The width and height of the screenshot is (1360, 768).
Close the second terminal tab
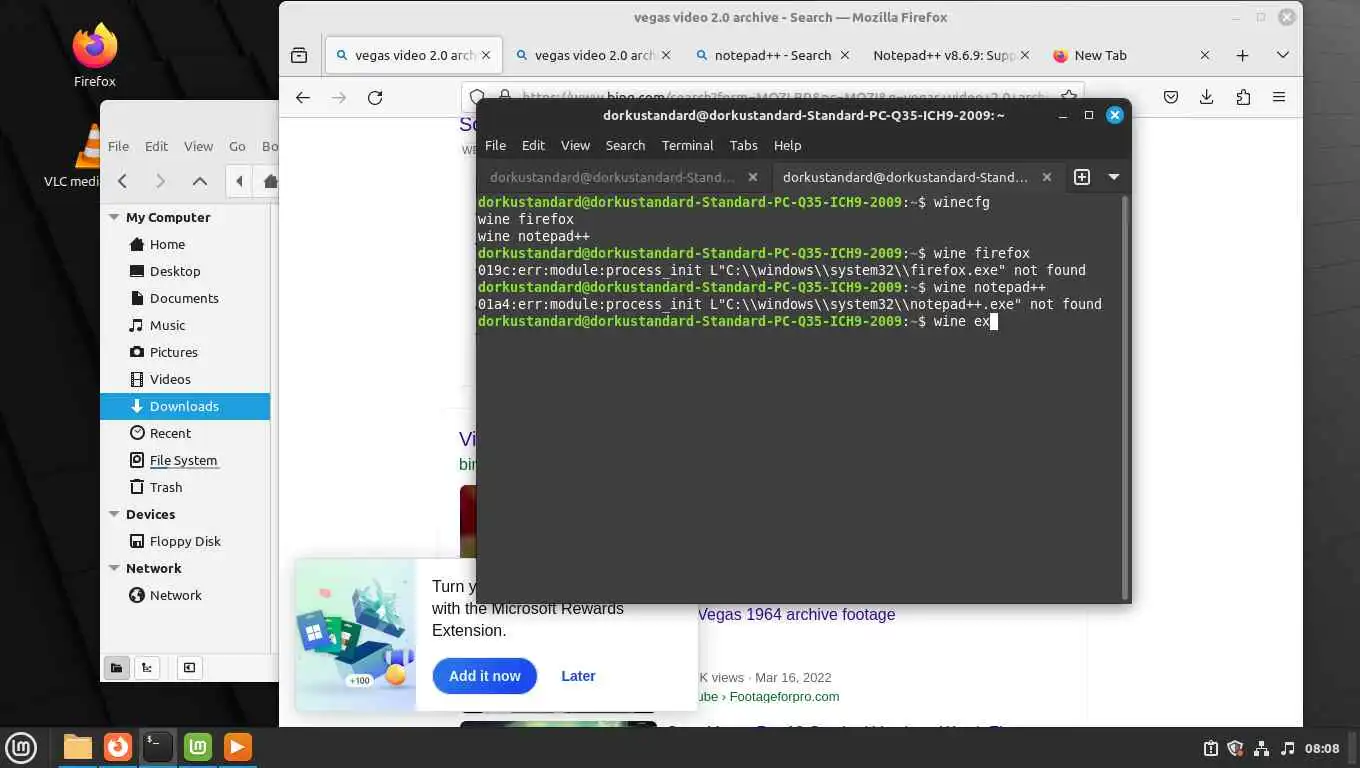[1047, 177]
